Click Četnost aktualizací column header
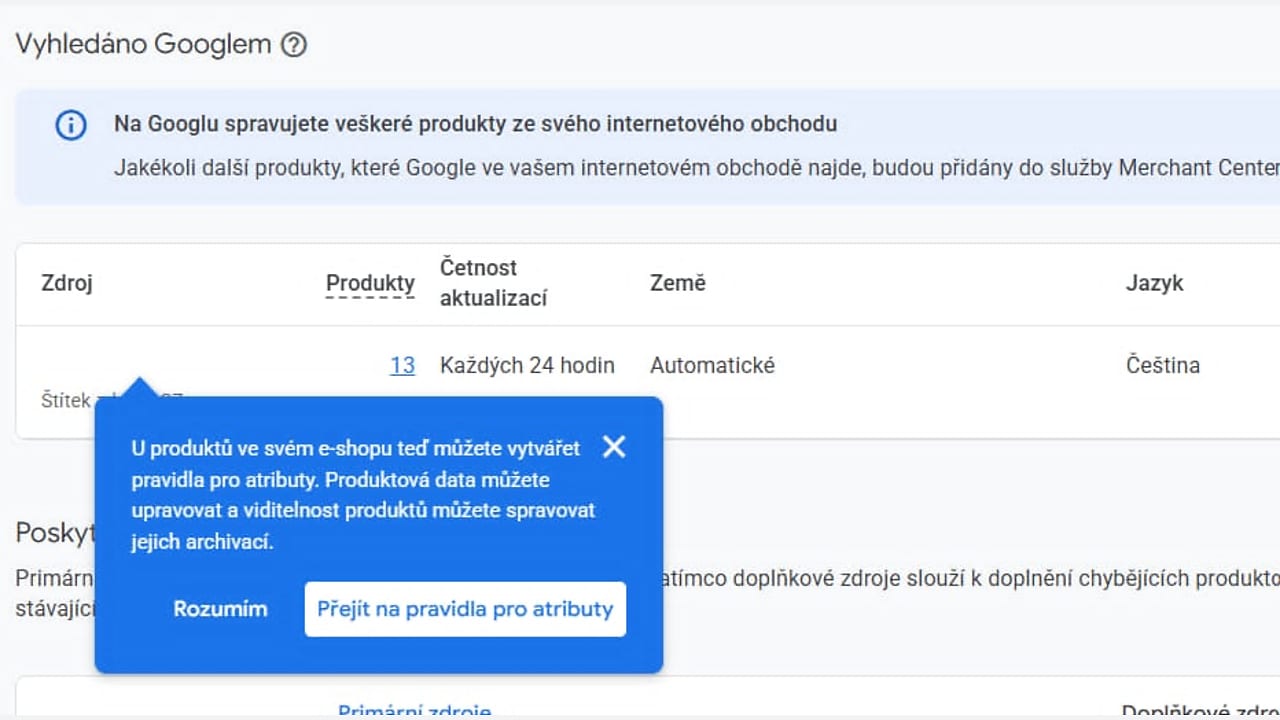1280x720 pixels. click(x=494, y=283)
